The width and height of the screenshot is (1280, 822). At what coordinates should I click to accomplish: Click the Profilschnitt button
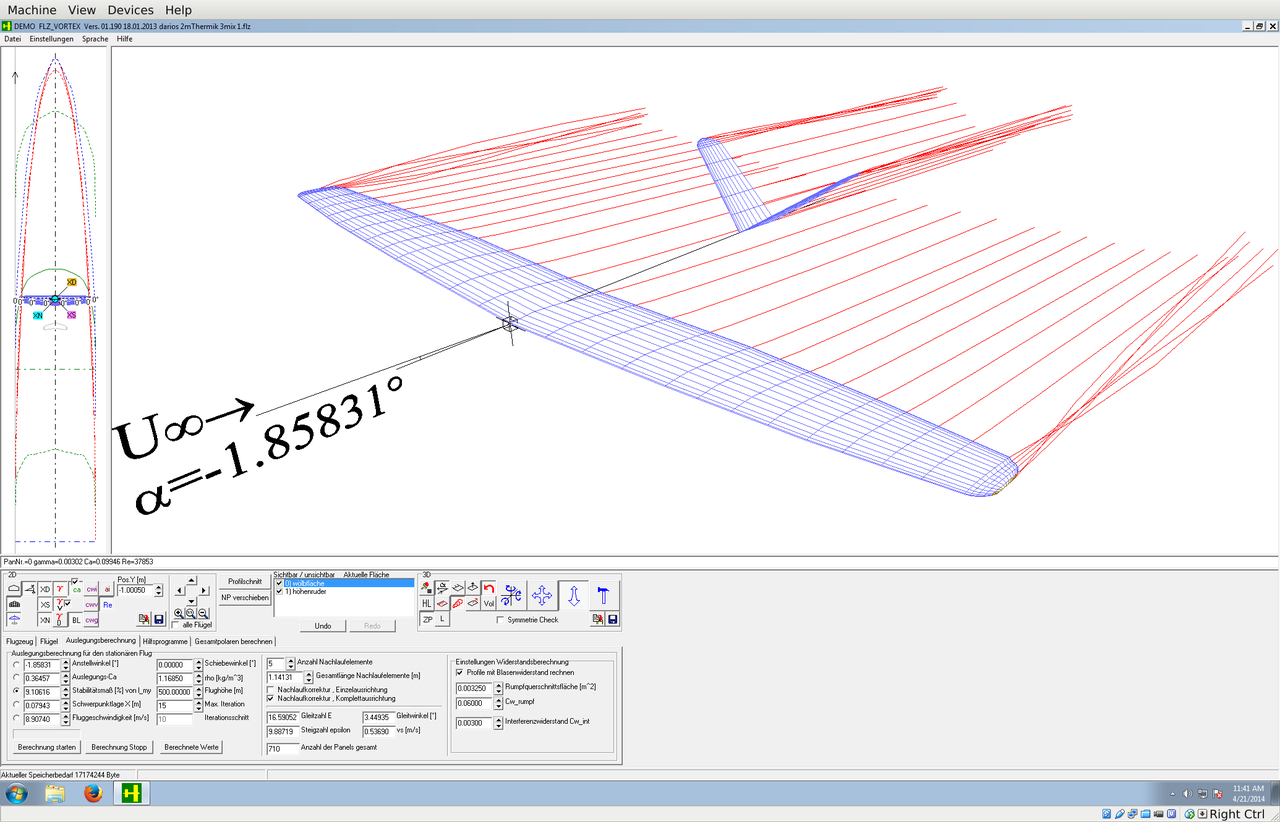tap(245, 581)
